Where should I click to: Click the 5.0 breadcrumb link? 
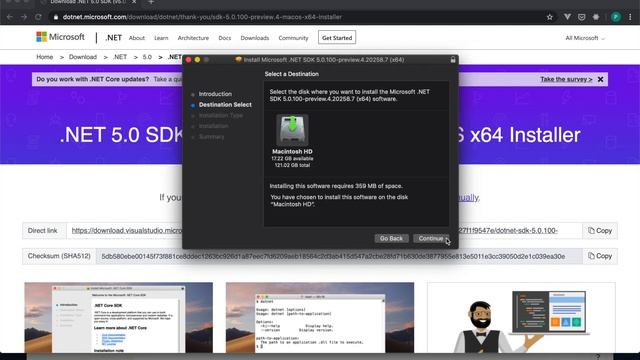[x=147, y=57]
